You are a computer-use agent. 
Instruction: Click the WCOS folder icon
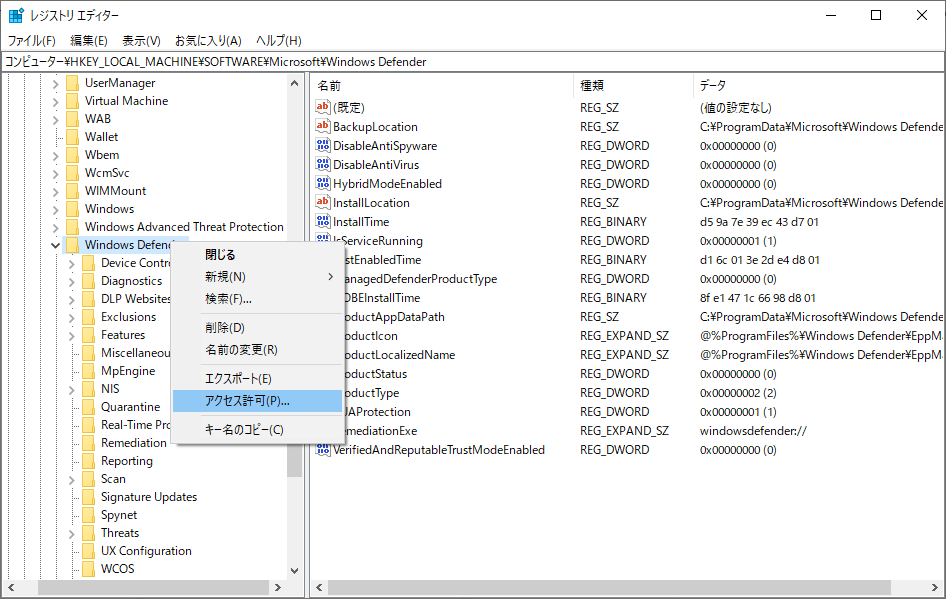click(89, 569)
